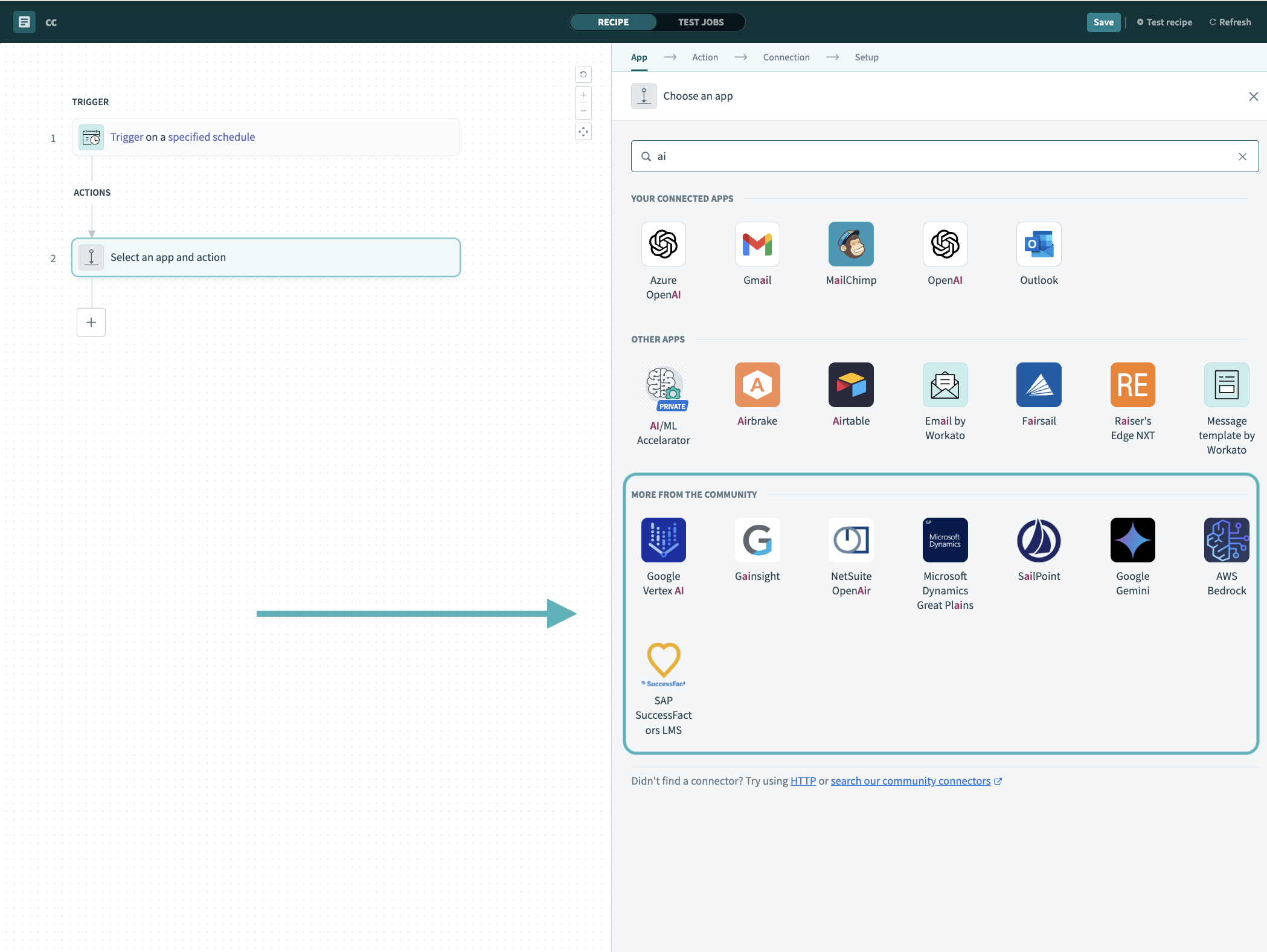Select the SailPoint connector
The height and width of the screenshot is (952, 1267).
(x=1039, y=541)
